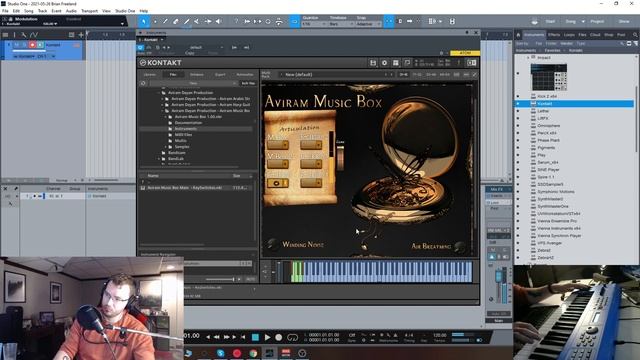
Task: Click the Play button in transport
Action: 267,338
